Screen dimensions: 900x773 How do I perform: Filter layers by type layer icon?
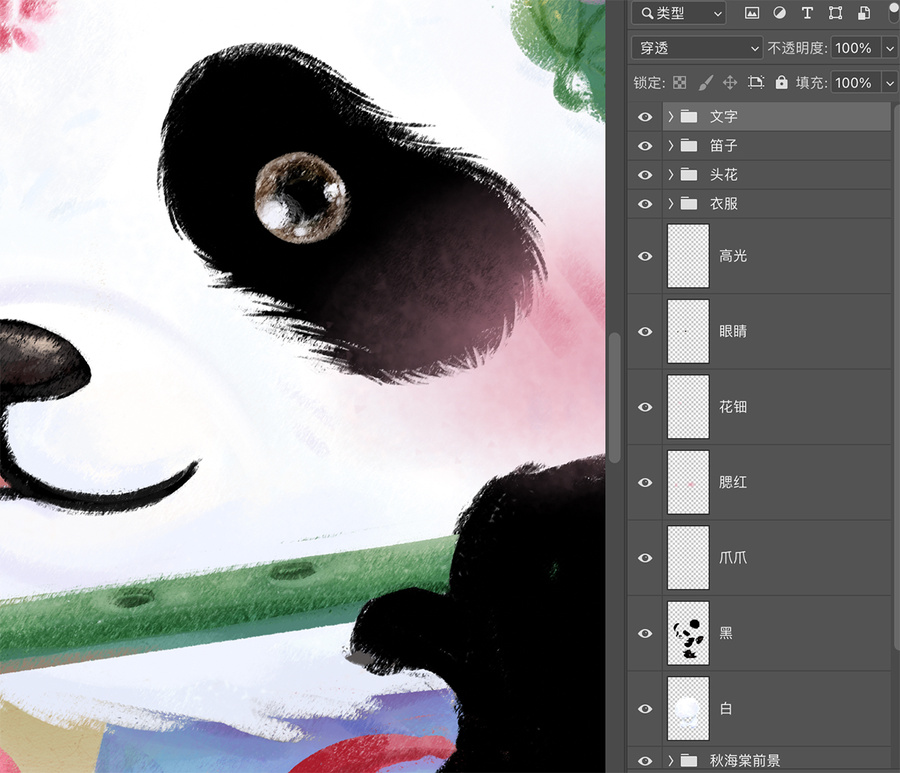pos(807,13)
